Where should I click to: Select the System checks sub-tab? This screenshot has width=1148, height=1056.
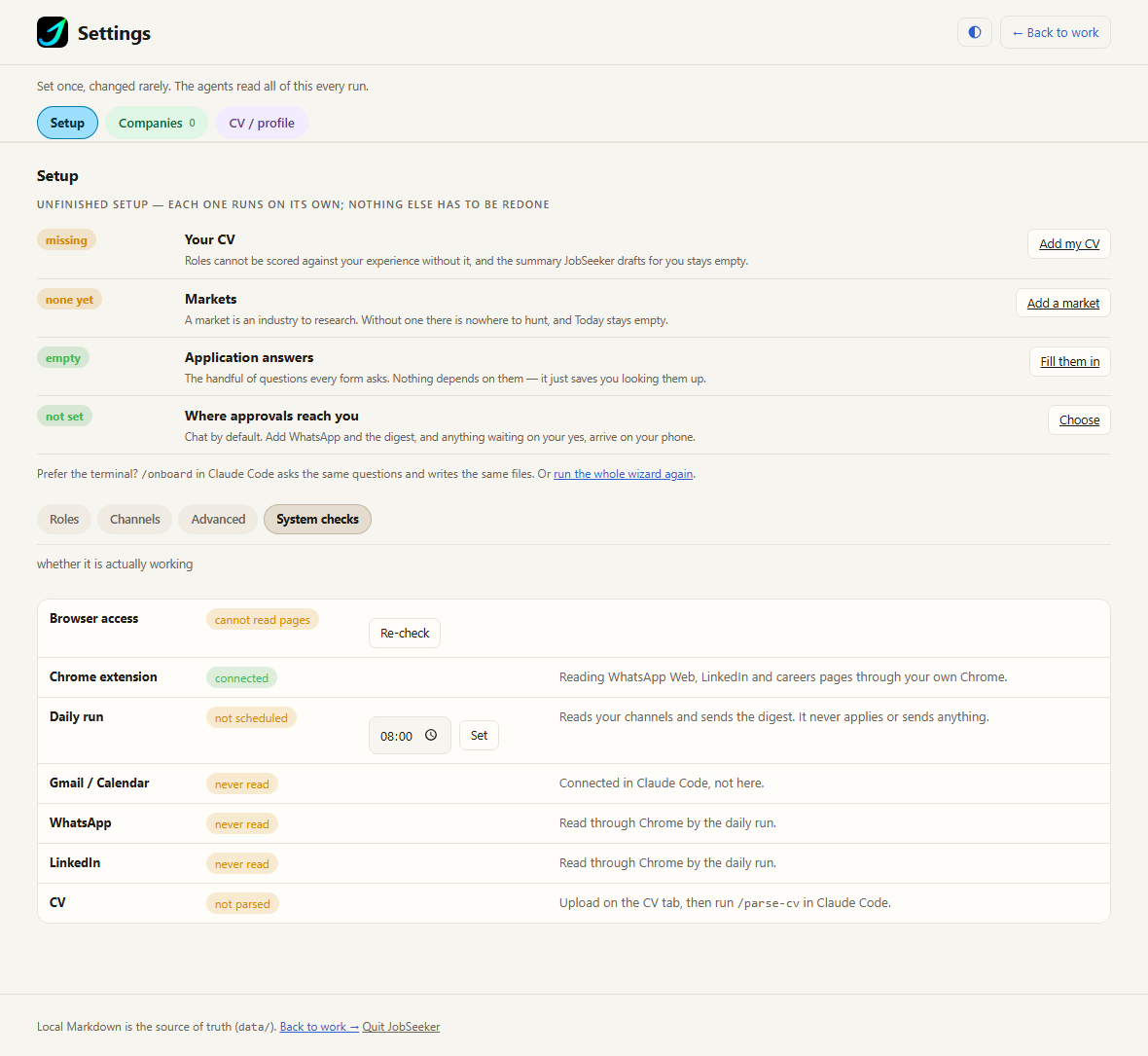318,519
